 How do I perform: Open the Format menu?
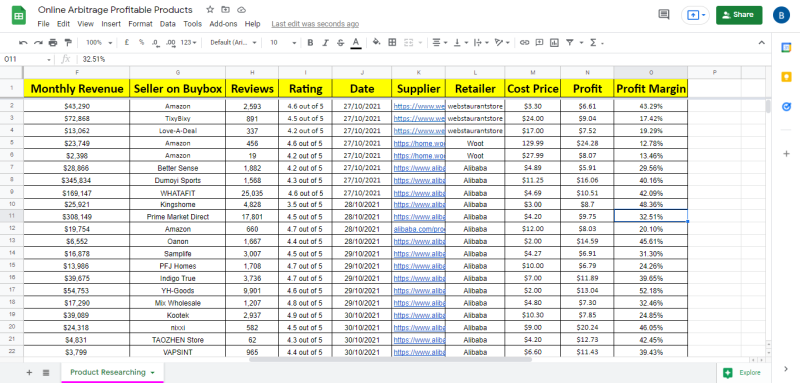tap(140, 24)
